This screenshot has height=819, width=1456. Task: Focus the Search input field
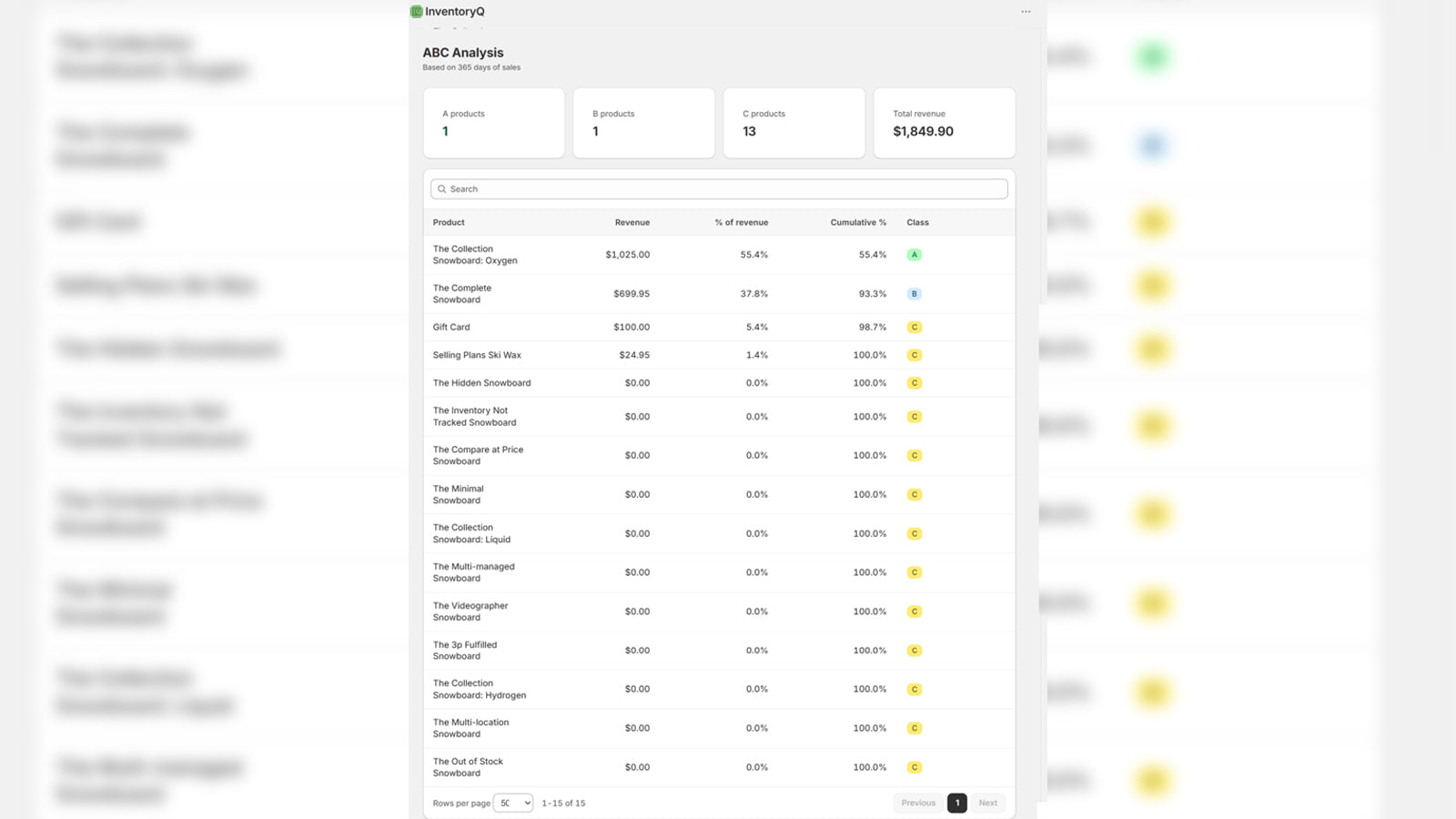click(719, 189)
